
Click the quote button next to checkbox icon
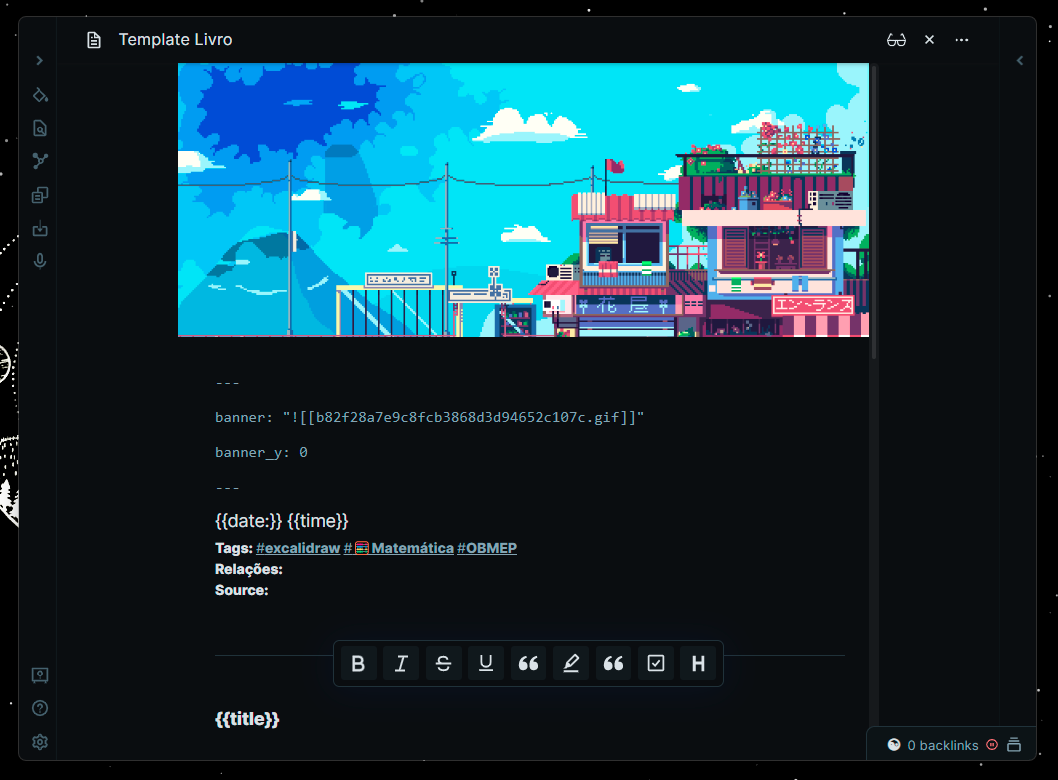613,664
